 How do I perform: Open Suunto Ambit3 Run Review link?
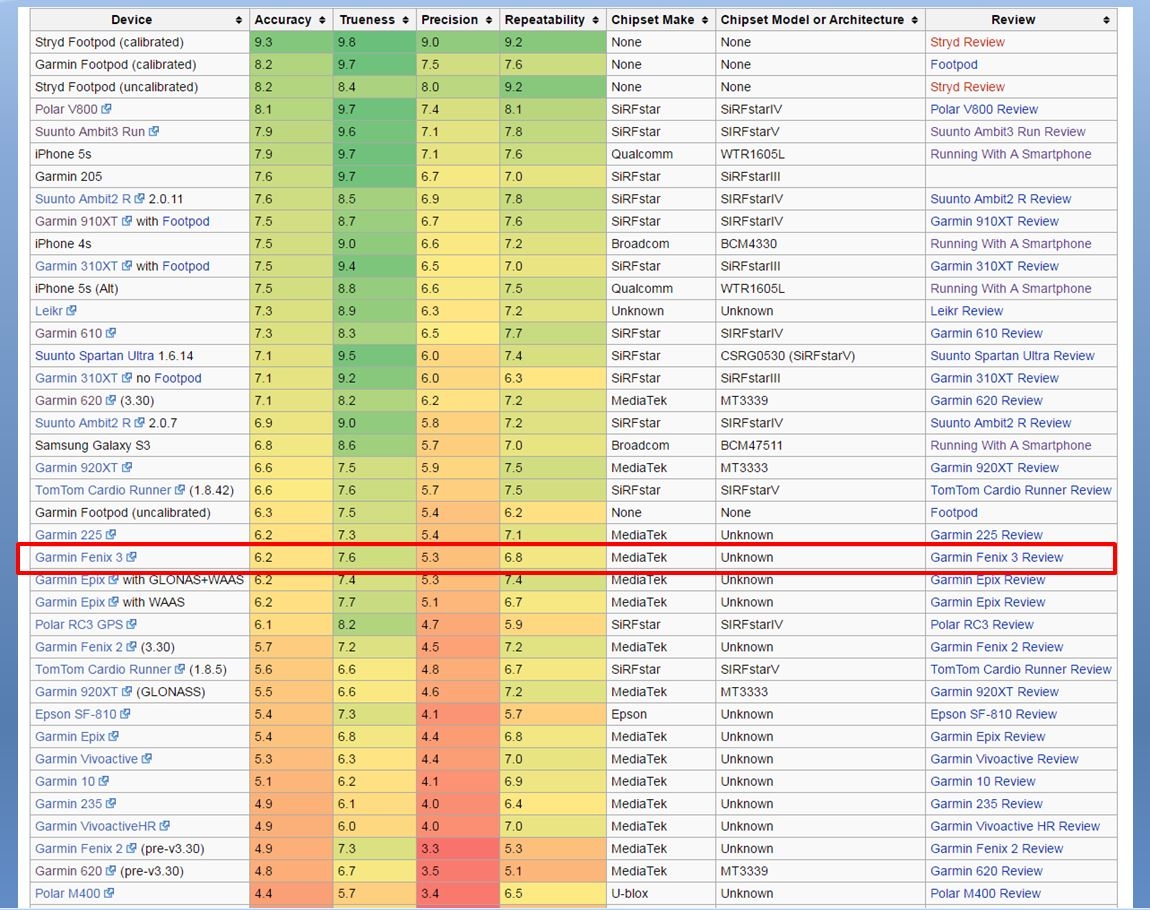(x=1007, y=132)
